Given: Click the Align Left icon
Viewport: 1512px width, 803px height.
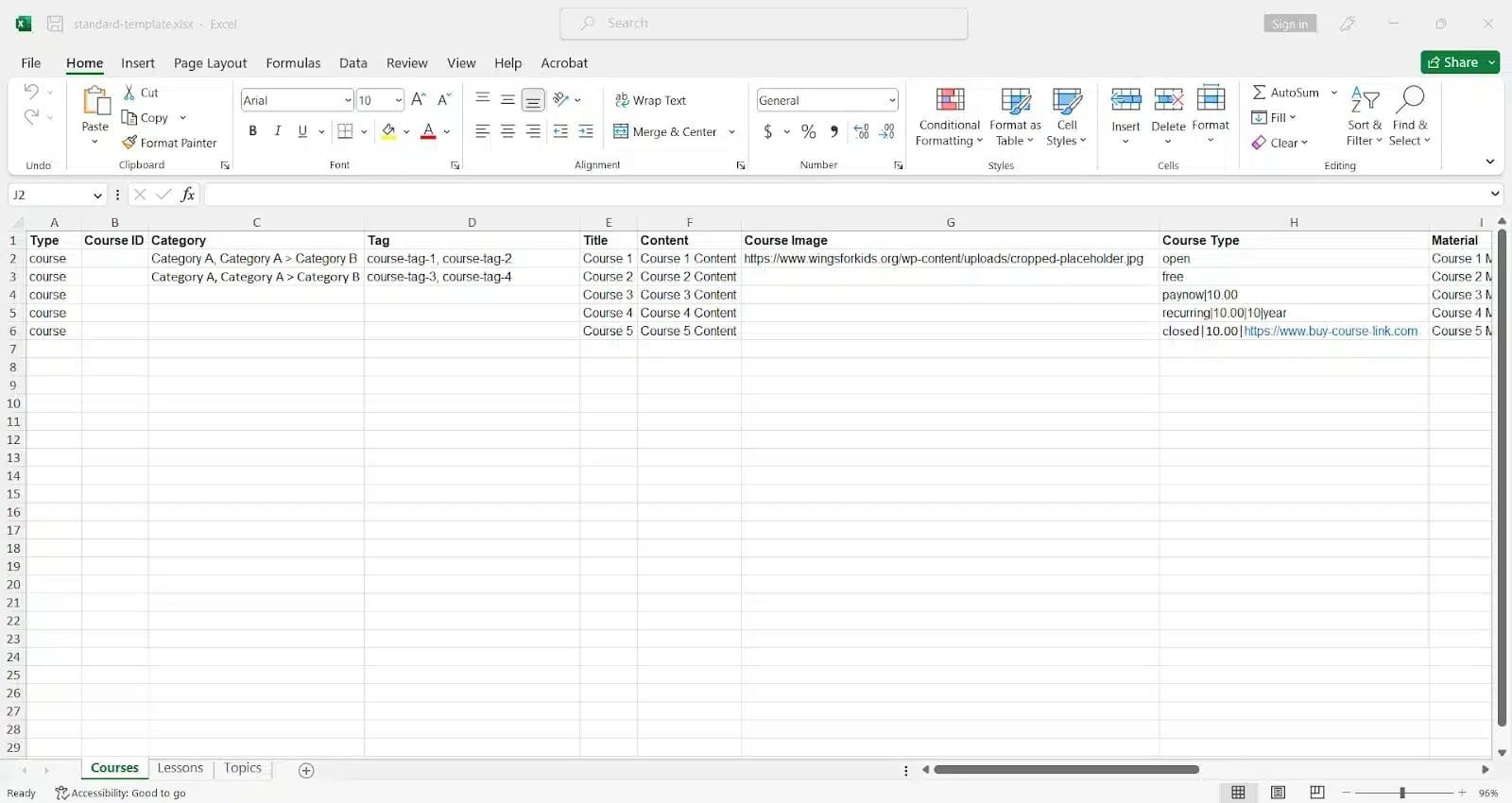Looking at the screenshot, I should [482, 131].
